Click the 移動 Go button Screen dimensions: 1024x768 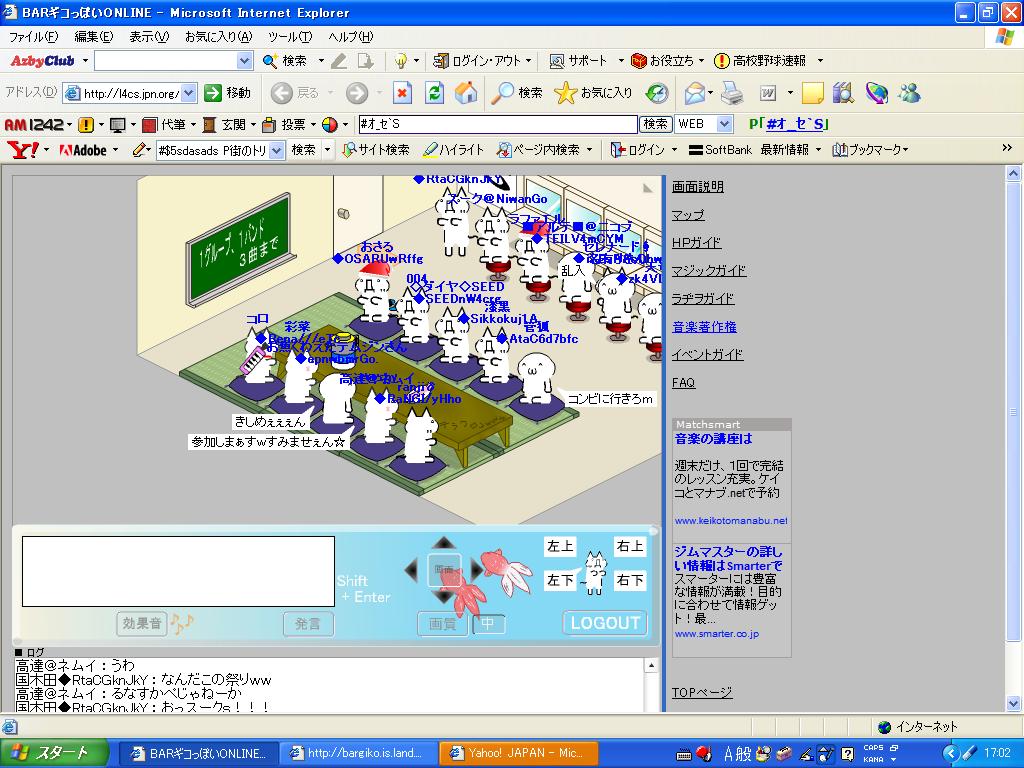[228, 93]
